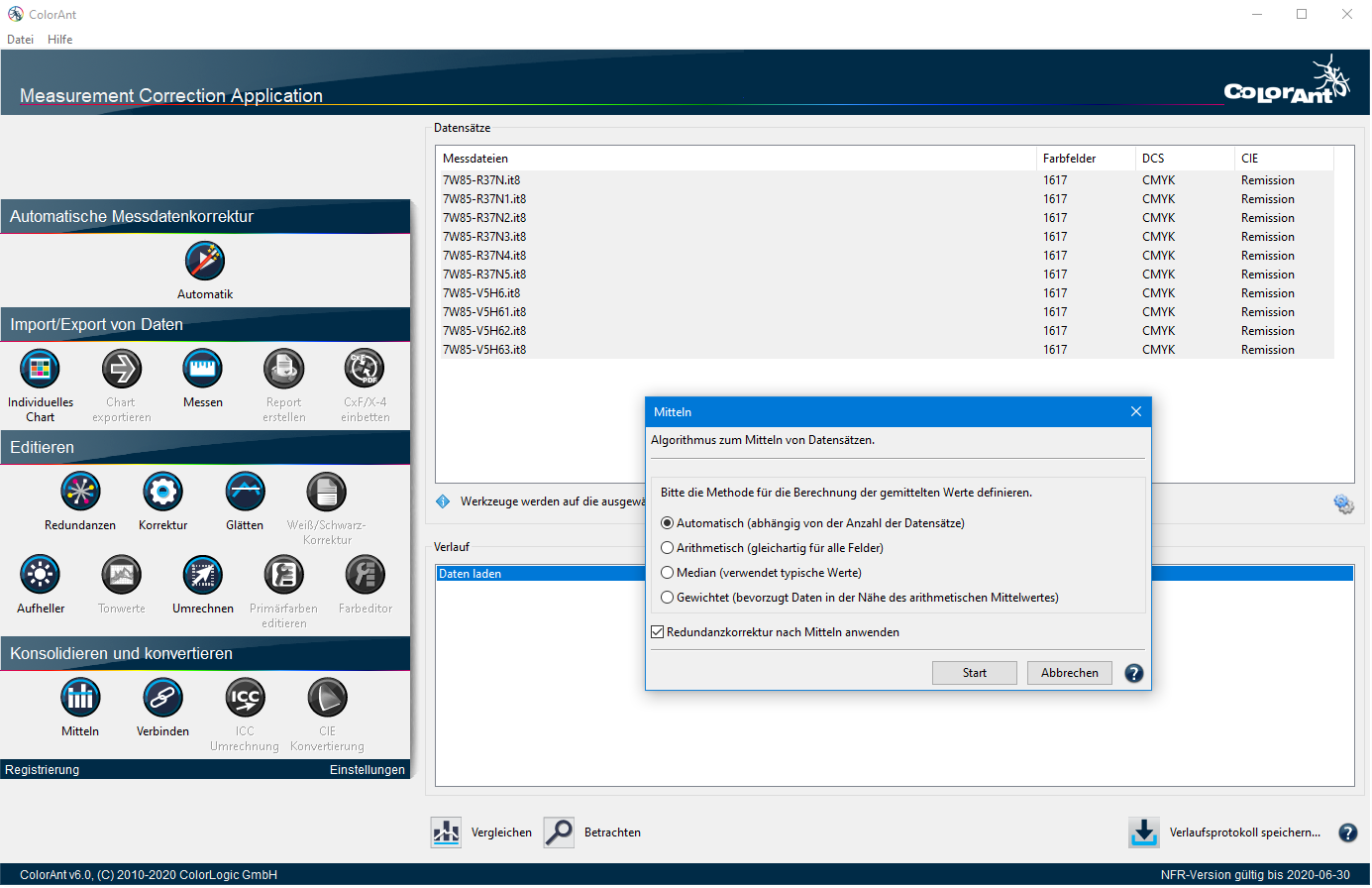The image size is (1372, 888).
Task: Select the Redundanzen tool icon
Action: [80, 493]
